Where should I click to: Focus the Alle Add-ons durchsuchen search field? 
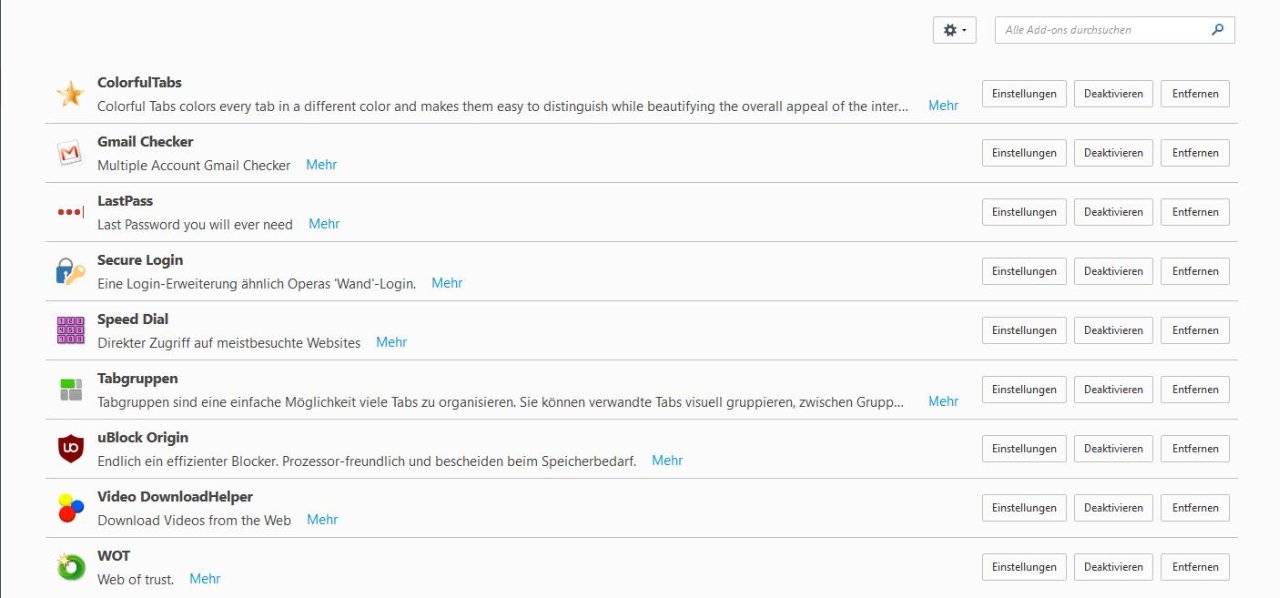(x=1103, y=30)
